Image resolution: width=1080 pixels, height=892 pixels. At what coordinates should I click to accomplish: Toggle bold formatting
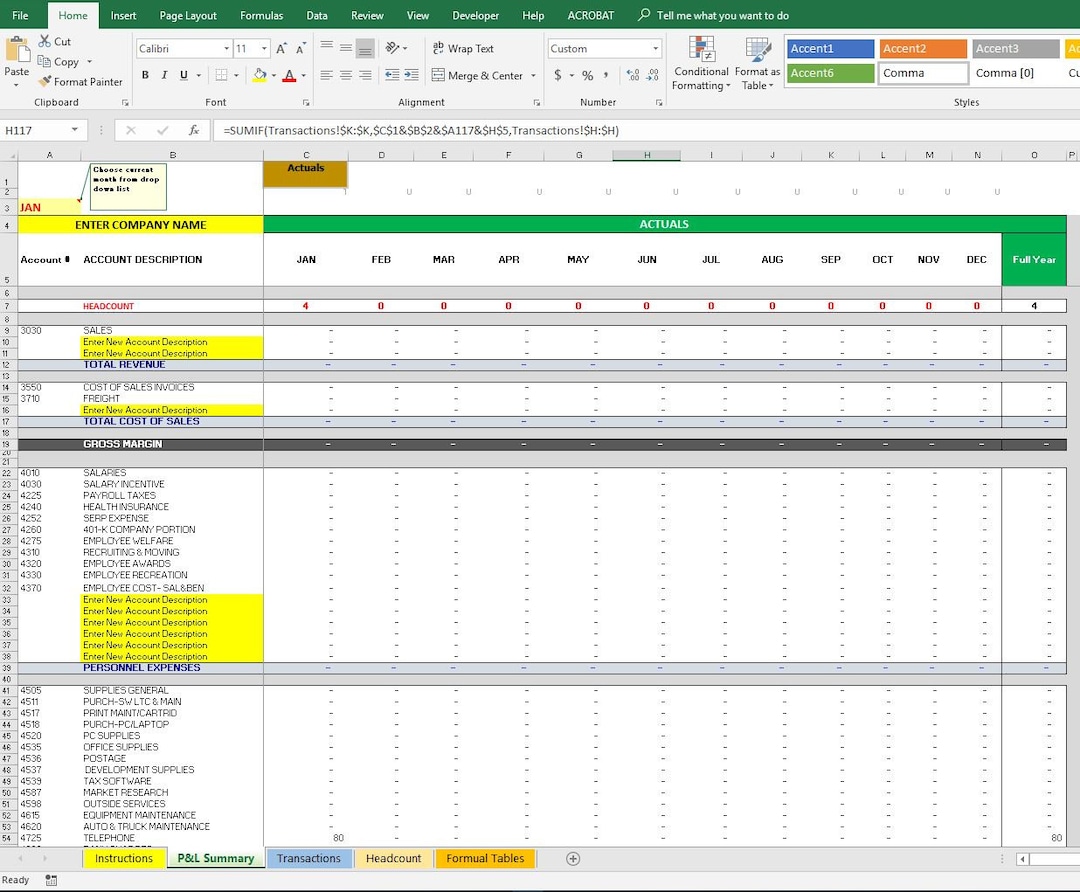145,75
